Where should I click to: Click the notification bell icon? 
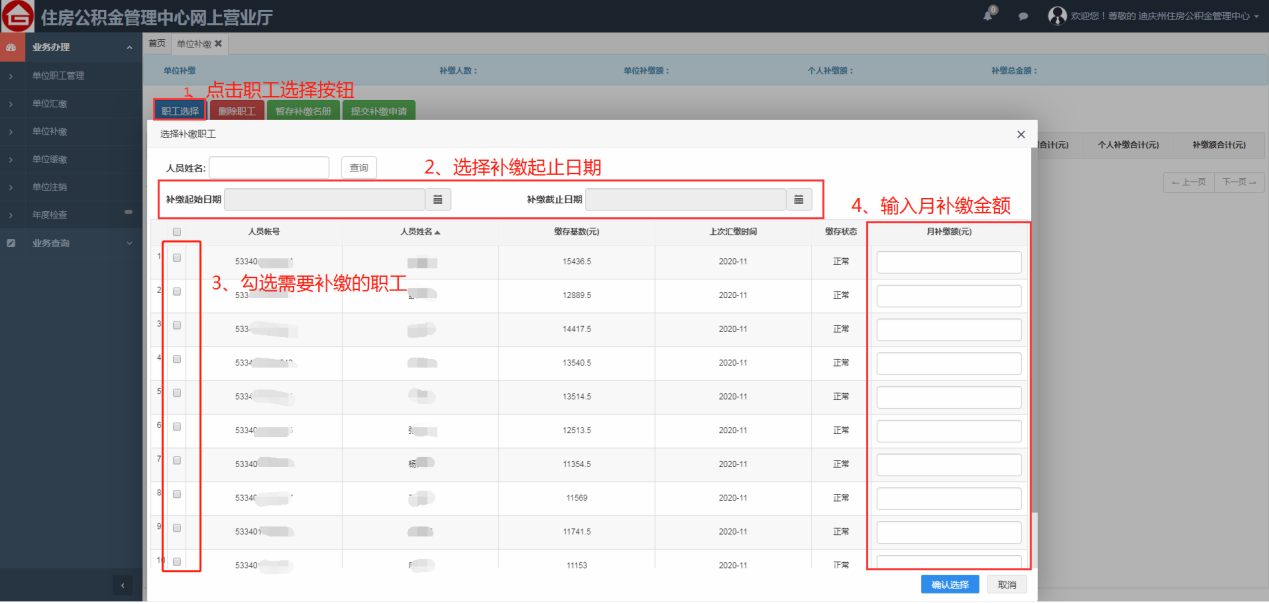coord(989,16)
